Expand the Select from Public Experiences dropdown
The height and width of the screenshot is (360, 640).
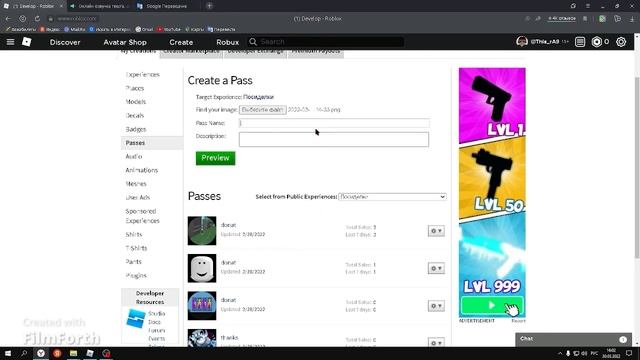(x=392, y=197)
